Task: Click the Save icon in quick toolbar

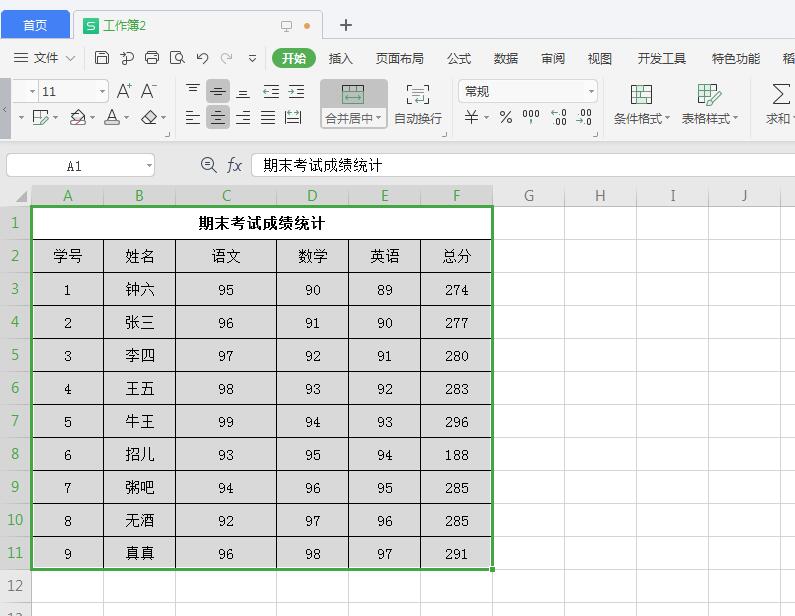Action: tap(101, 58)
